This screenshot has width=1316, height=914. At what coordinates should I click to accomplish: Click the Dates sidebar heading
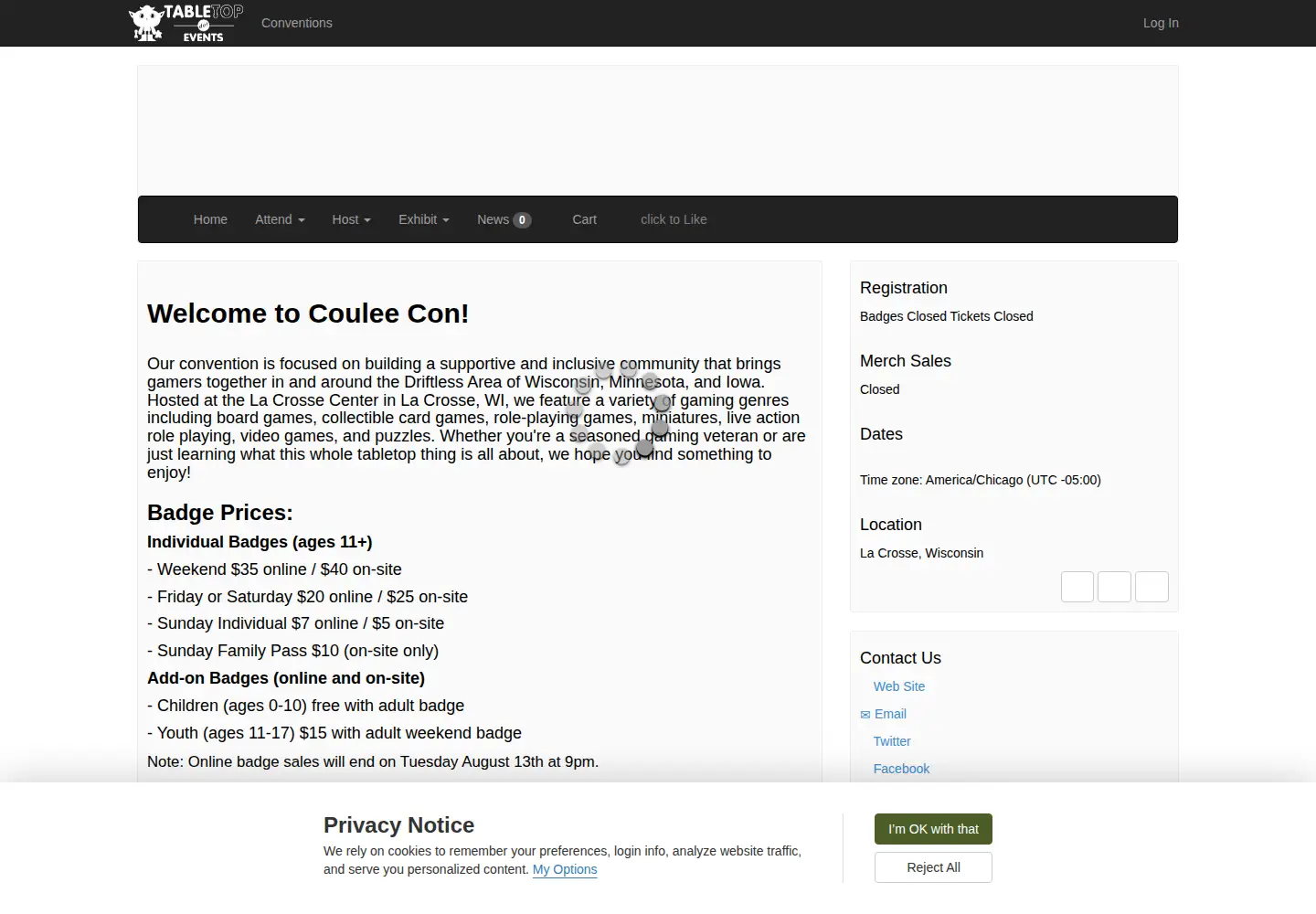point(881,434)
